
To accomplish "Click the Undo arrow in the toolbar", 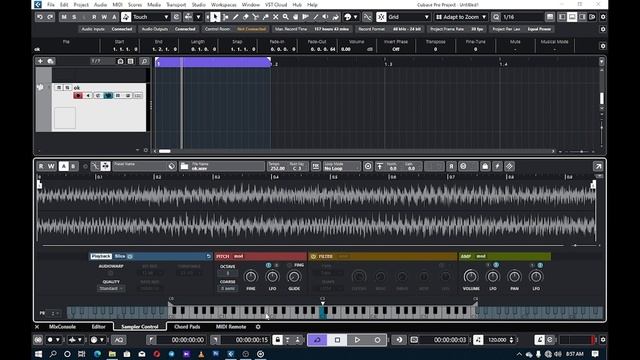I will pyautogui.click(x=40, y=17).
